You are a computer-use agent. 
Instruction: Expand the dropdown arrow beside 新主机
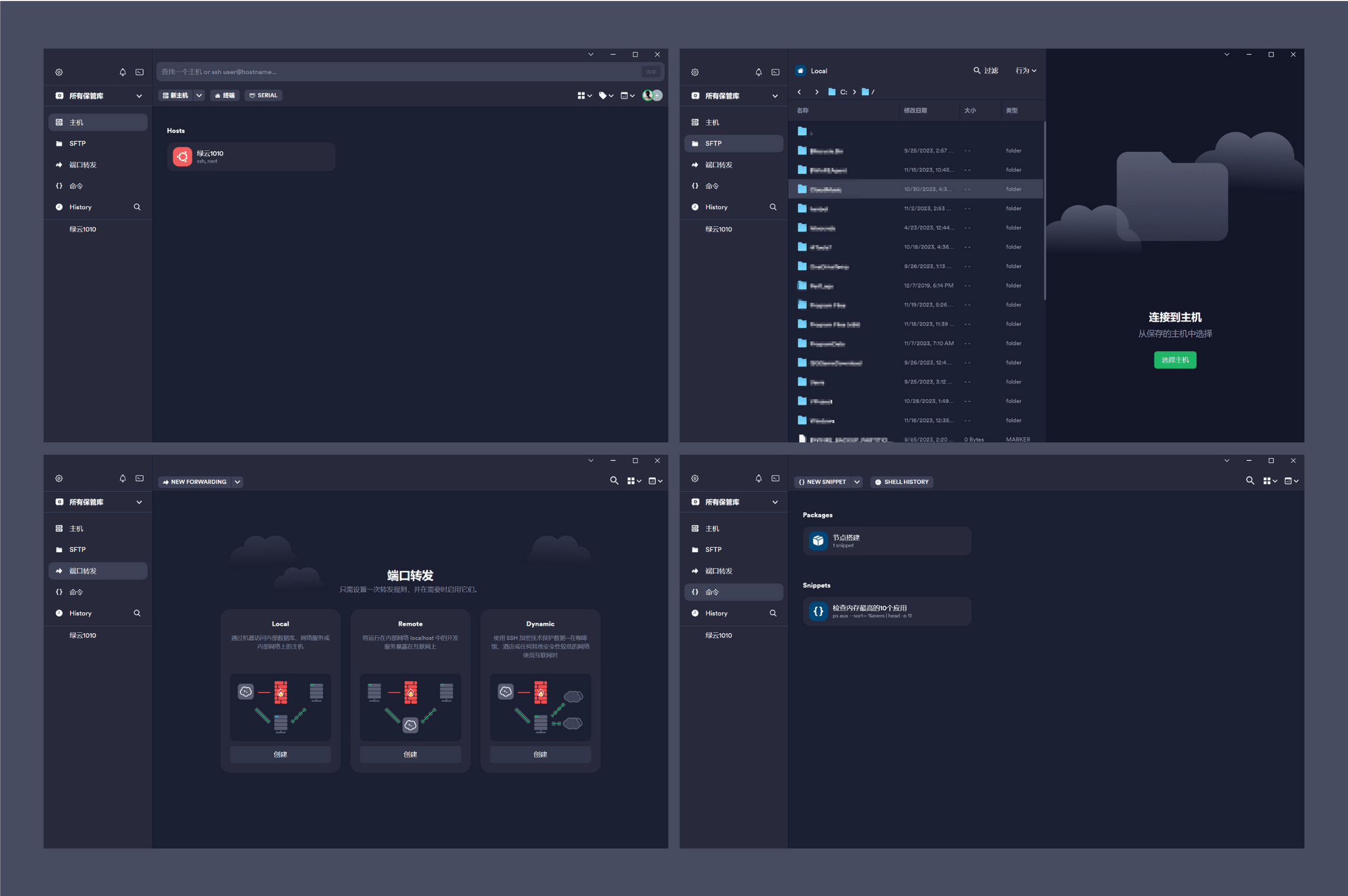pos(199,95)
